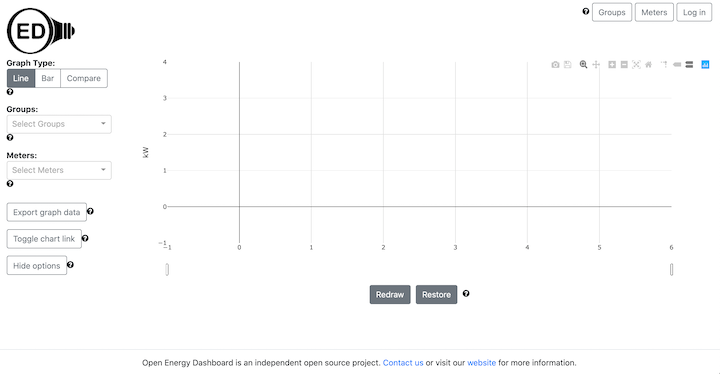Zoom out with the minus icon
The height and width of the screenshot is (374, 720).
click(x=624, y=65)
